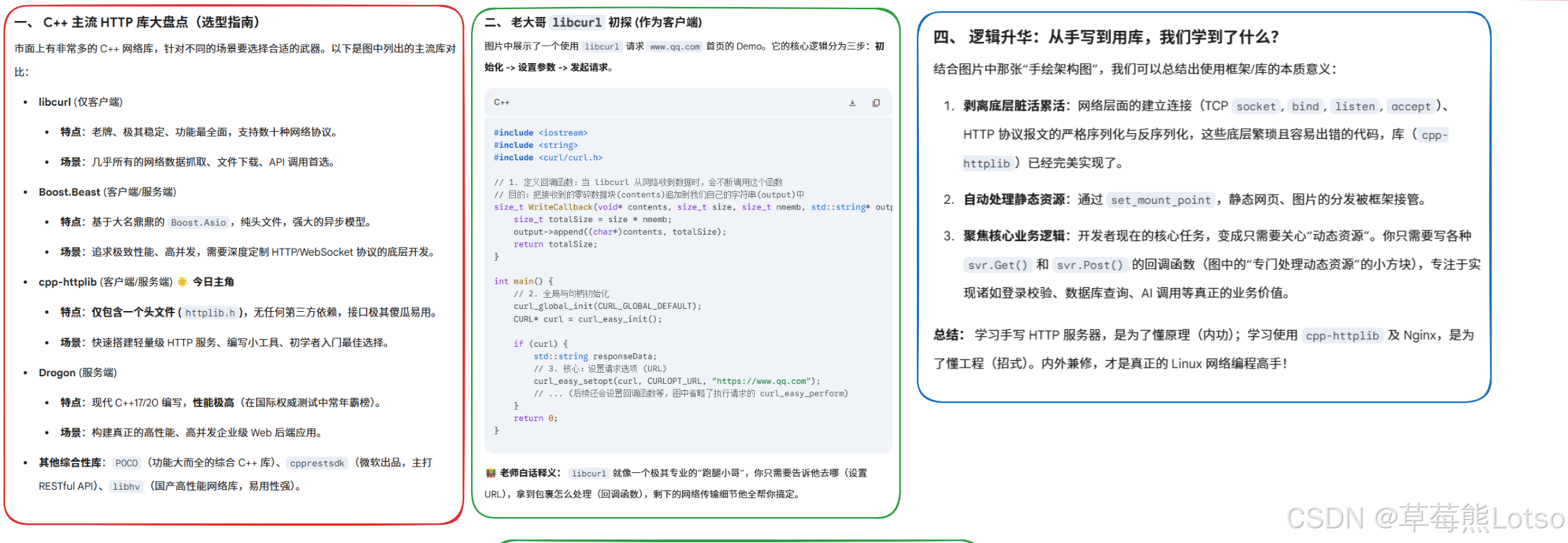Click the inline code "Boost.Asio"
The width and height of the screenshot is (1568, 543).
coord(198,223)
